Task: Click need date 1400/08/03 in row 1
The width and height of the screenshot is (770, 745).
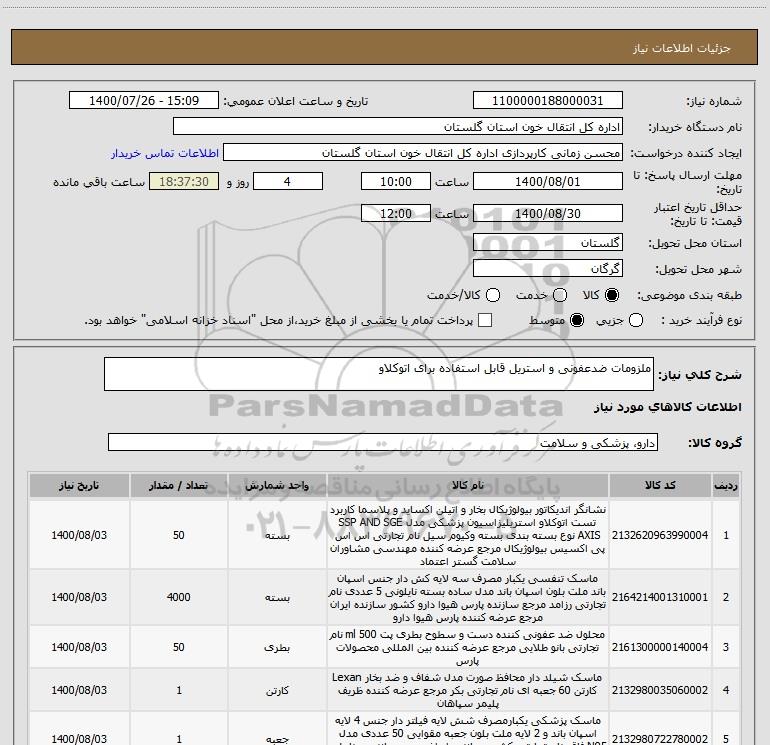Action: 79,535
